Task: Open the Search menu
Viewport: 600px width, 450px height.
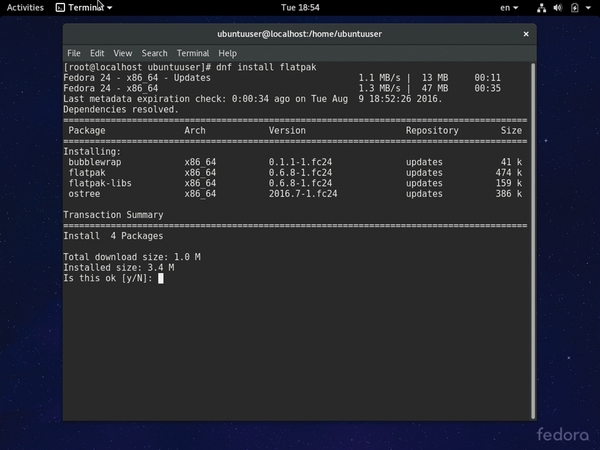Action: pos(154,53)
